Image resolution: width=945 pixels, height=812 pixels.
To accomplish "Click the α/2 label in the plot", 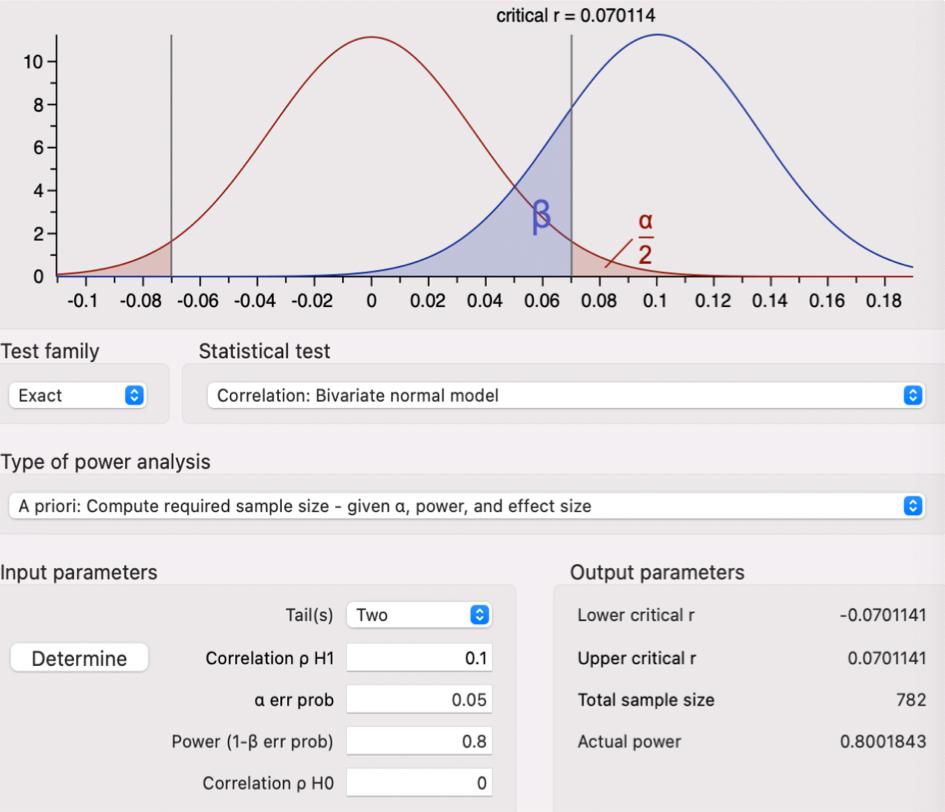I will pos(645,238).
